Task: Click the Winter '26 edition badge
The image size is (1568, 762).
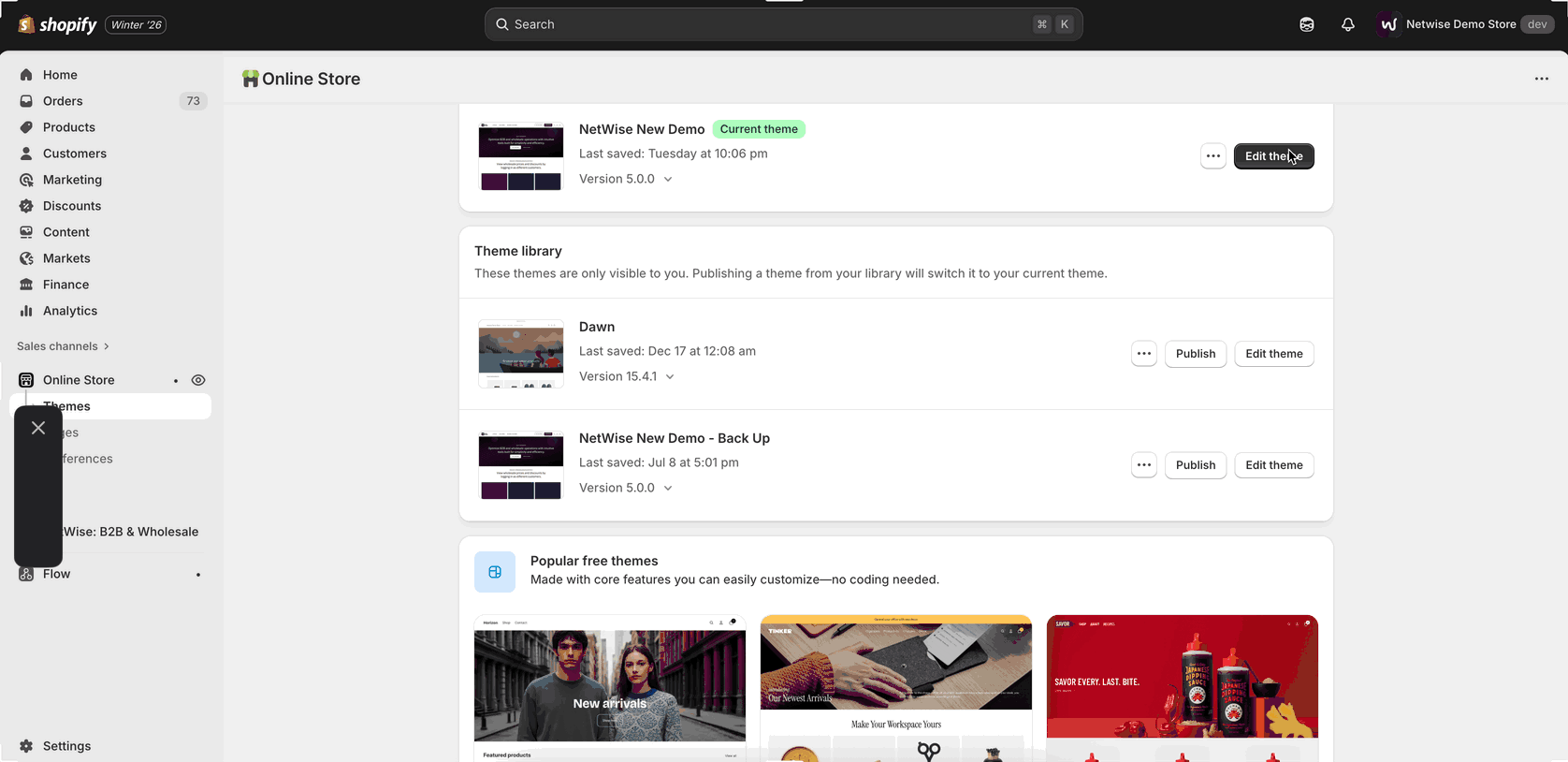Action: pos(136,24)
